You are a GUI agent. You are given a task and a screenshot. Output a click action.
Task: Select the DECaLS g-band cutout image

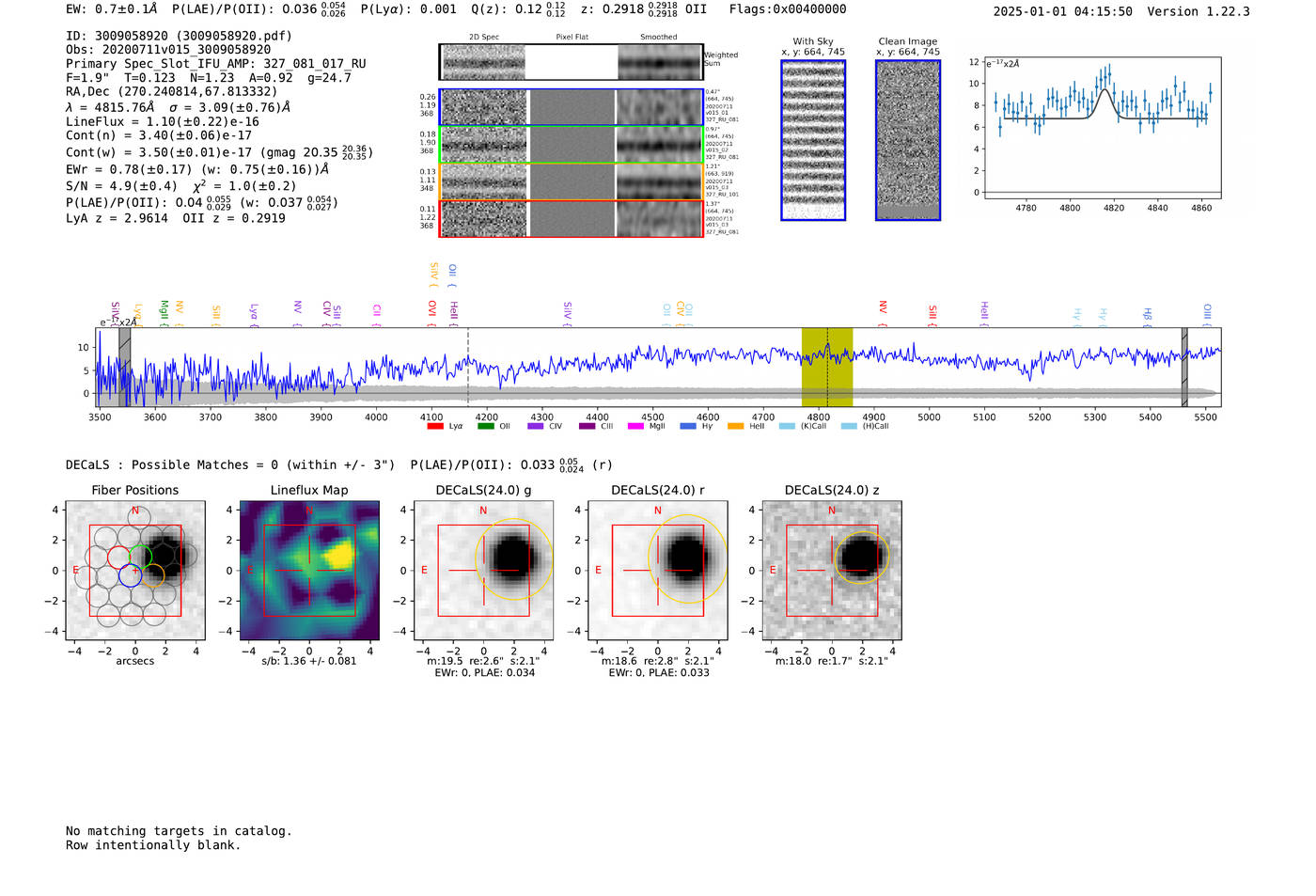[483, 570]
